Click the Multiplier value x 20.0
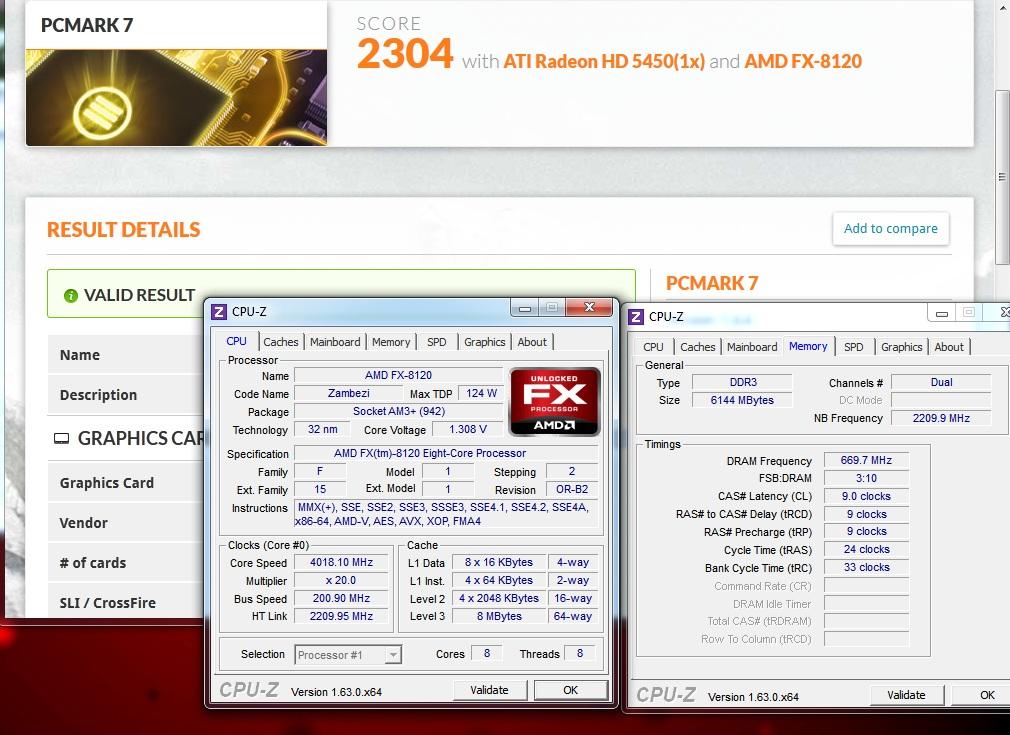The height and width of the screenshot is (735, 1010). (341, 580)
